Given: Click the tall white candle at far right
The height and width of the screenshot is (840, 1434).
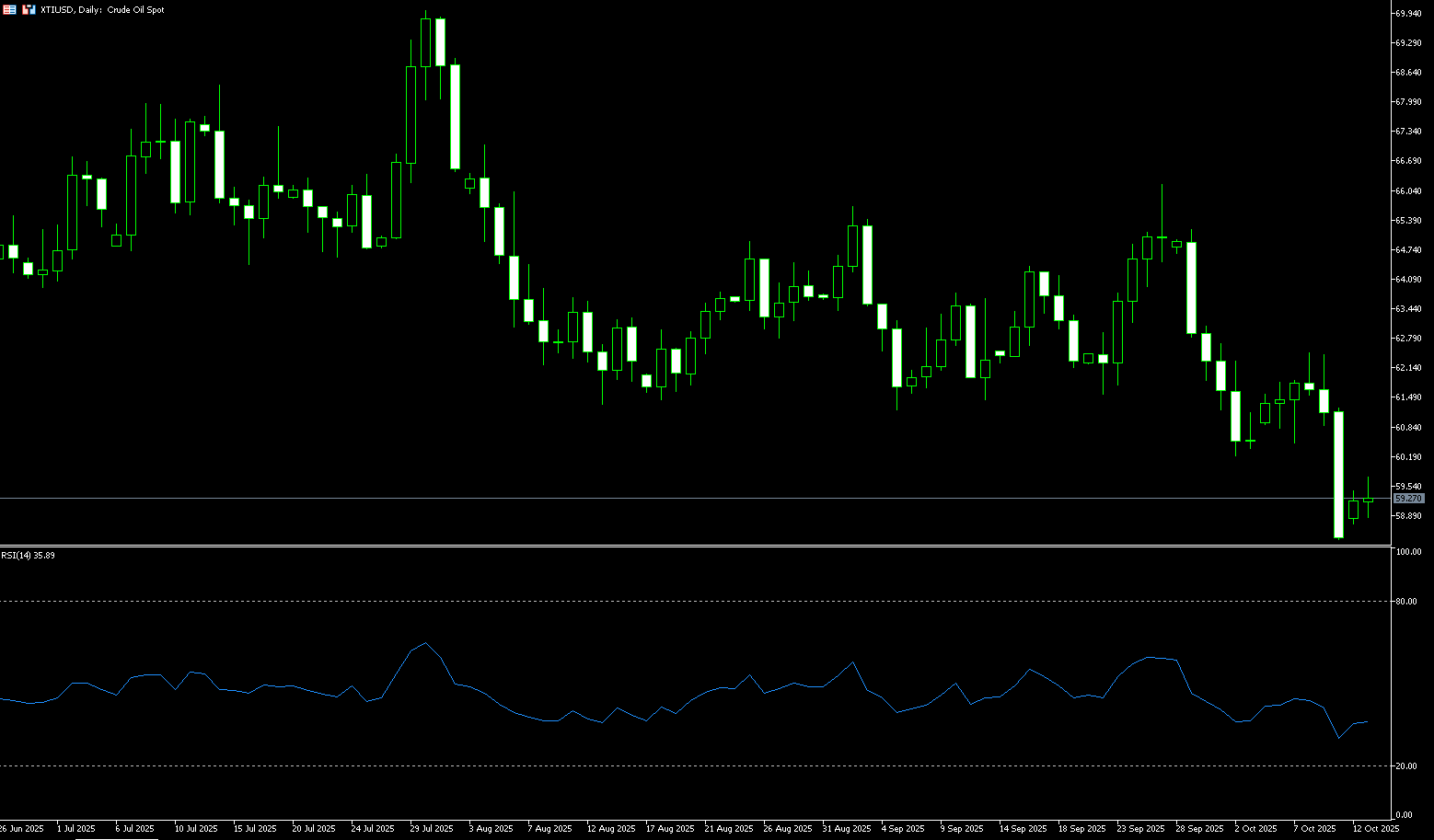Looking at the screenshot, I should (x=1338, y=474).
